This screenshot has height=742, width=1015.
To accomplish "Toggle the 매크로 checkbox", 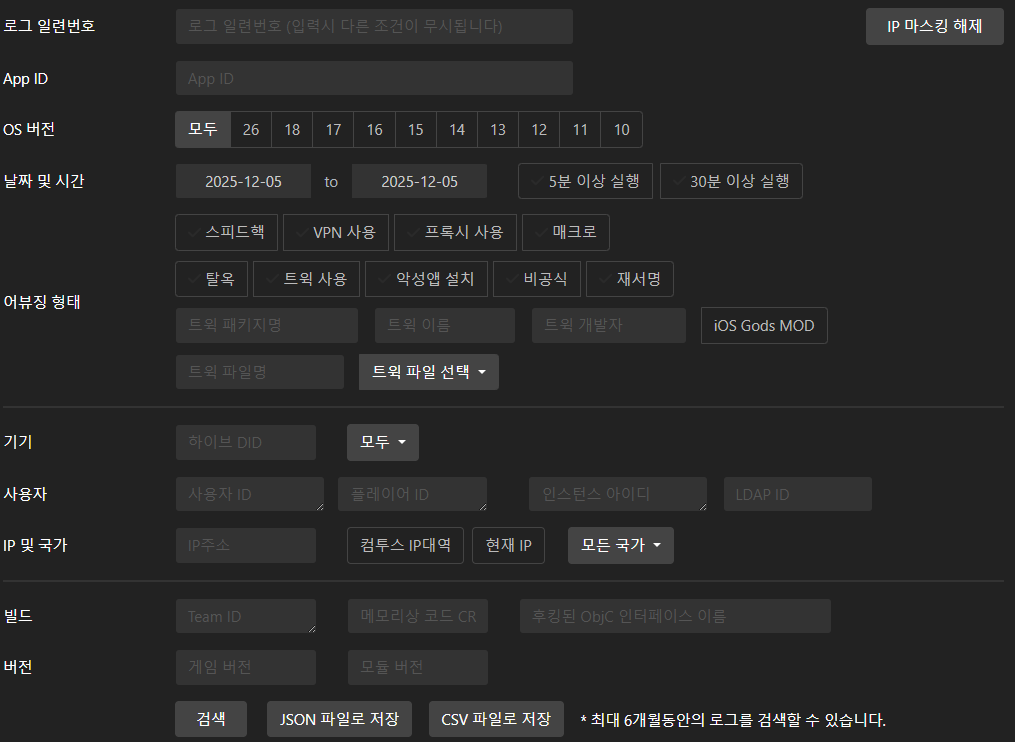I will coord(565,232).
